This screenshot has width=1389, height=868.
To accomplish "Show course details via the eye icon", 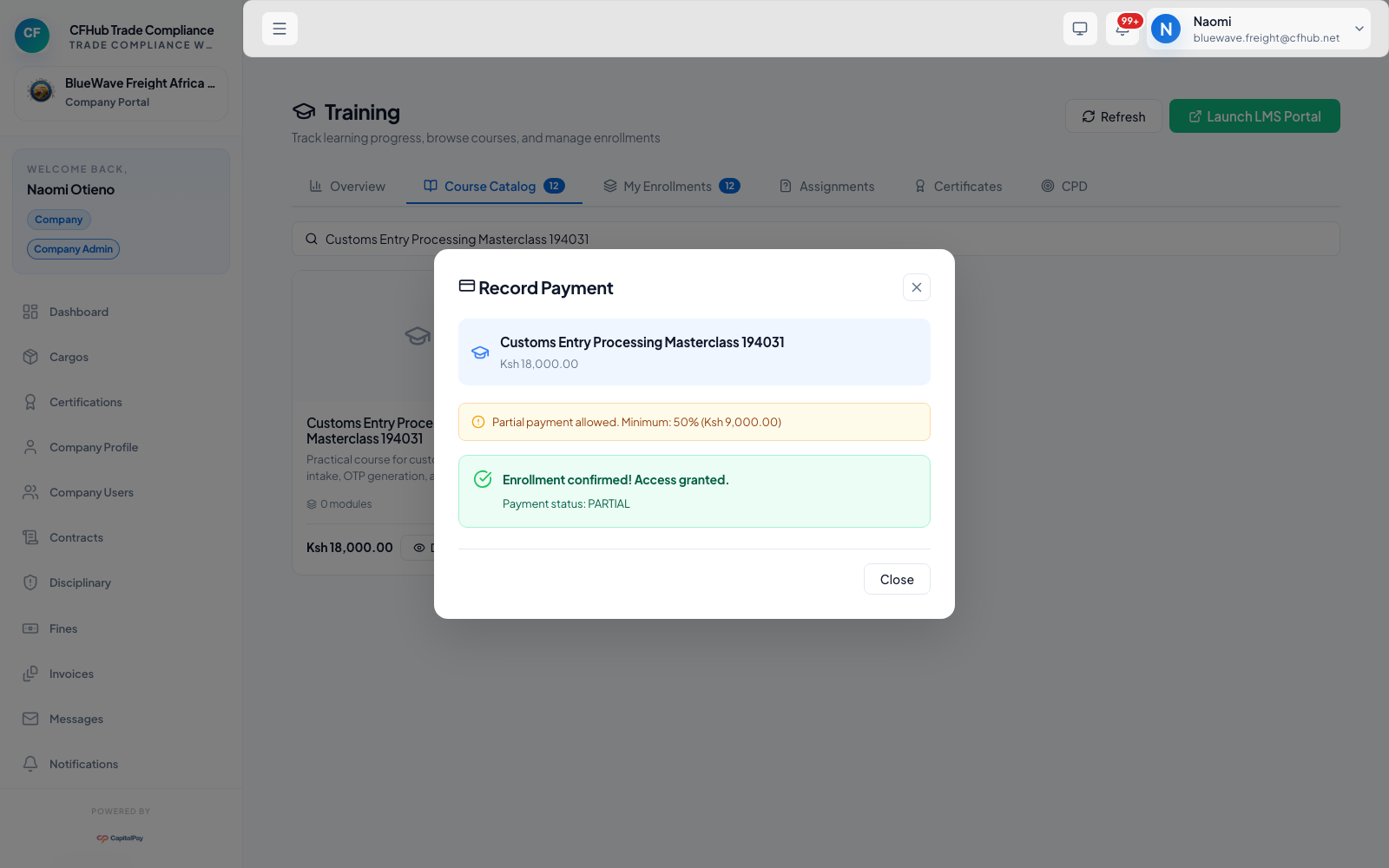I will (x=421, y=548).
